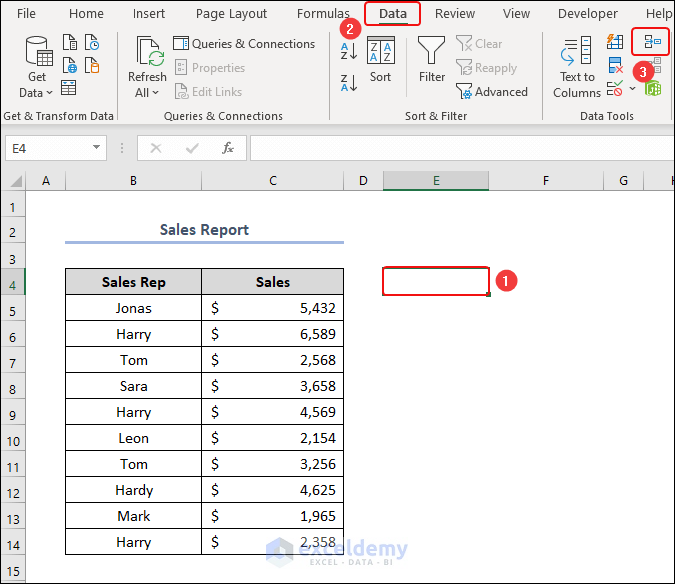Image resolution: width=675 pixels, height=584 pixels.
Task: Select the column C header
Action: coord(272,181)
